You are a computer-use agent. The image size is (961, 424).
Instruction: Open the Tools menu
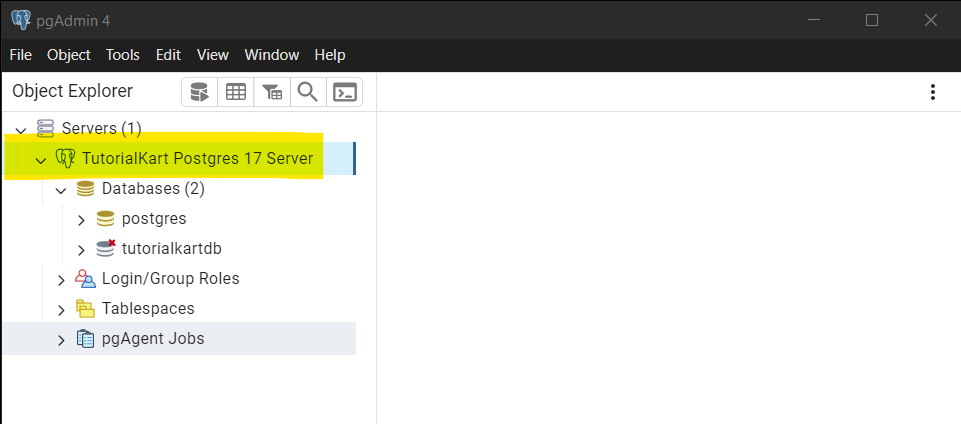pyautogui.click(x=123, y=55)
